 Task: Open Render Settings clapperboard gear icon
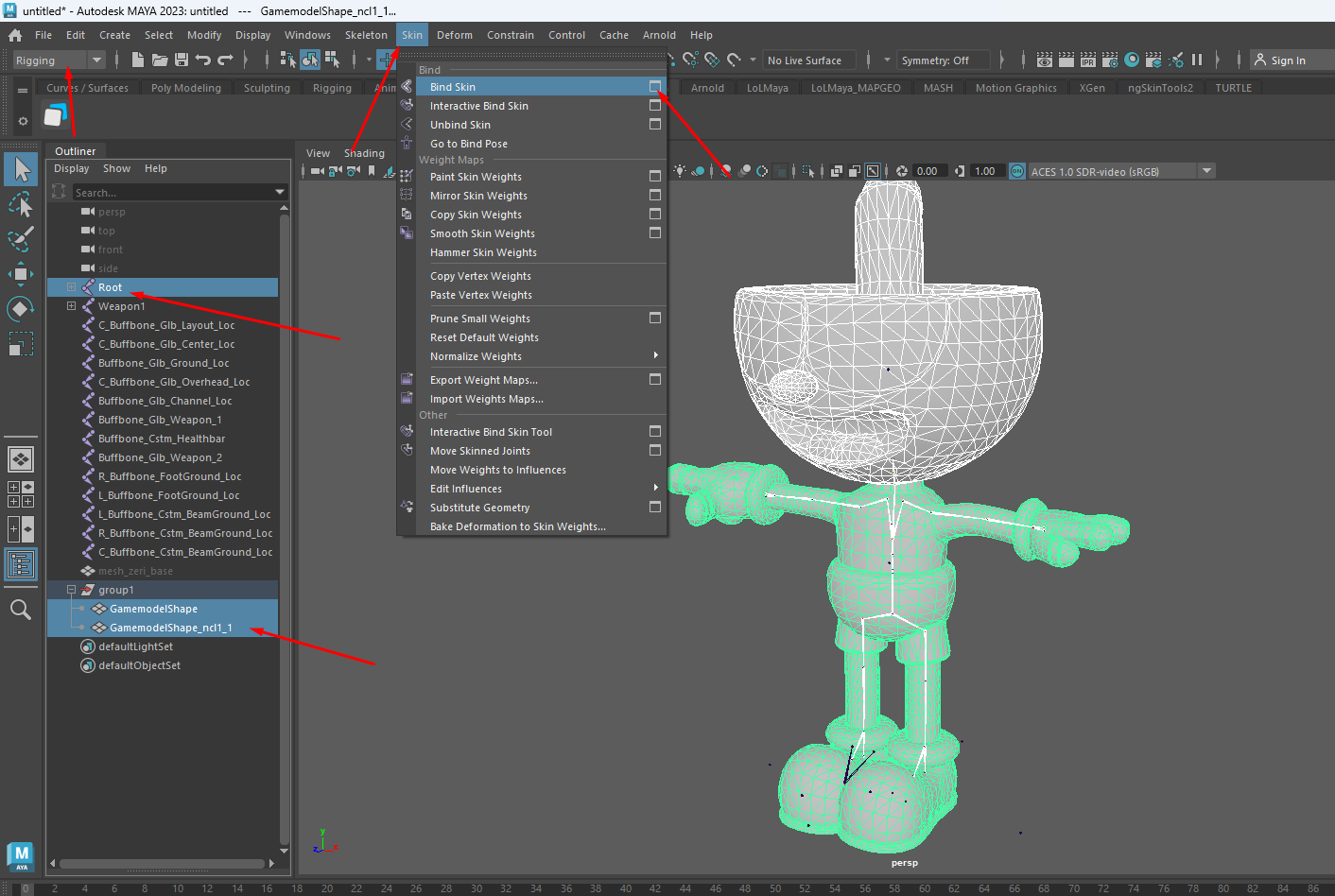[1110, 60]
